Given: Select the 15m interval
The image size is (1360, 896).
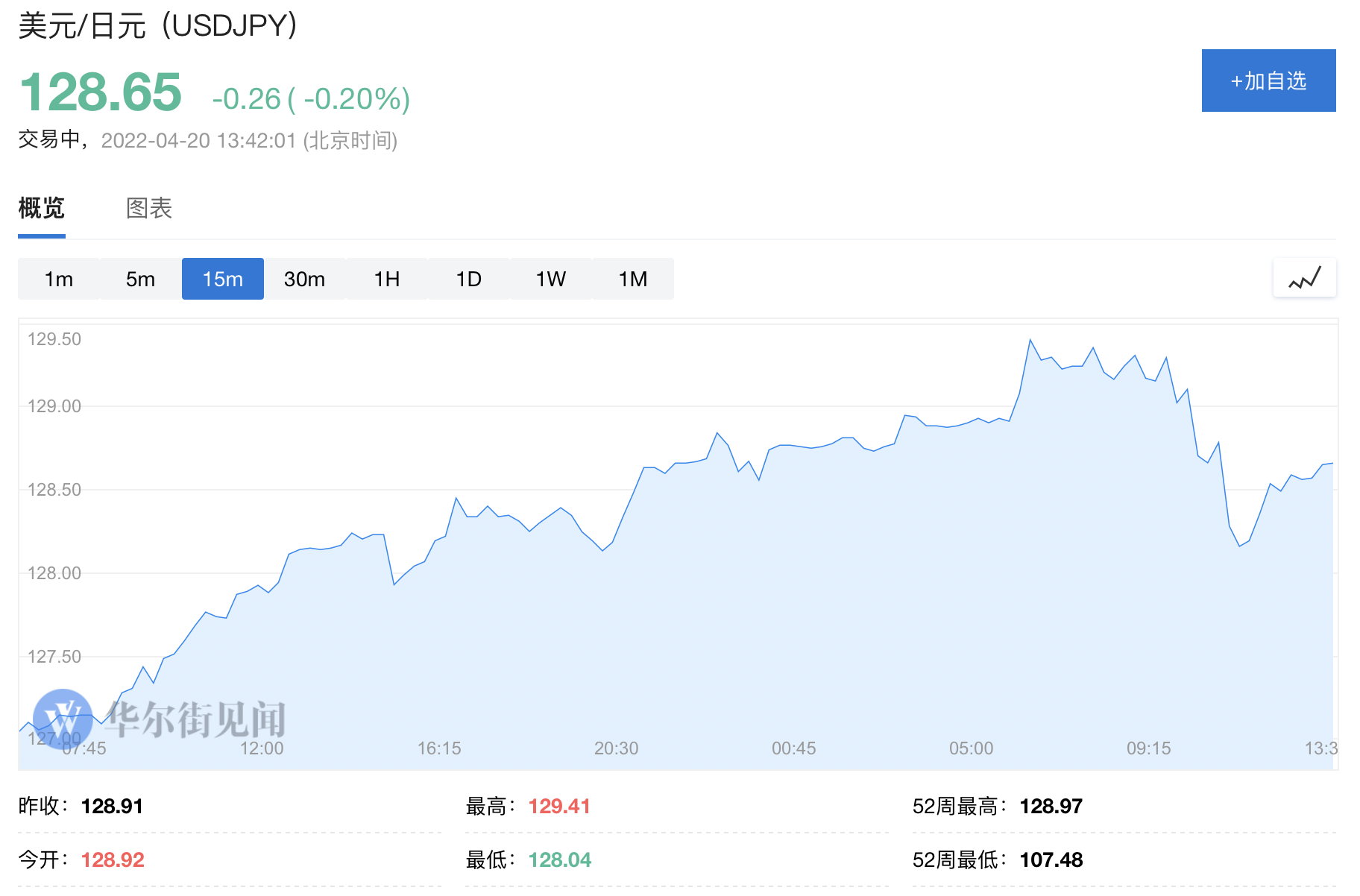Looking at the screenshot, I should click(x=223, y=279).
